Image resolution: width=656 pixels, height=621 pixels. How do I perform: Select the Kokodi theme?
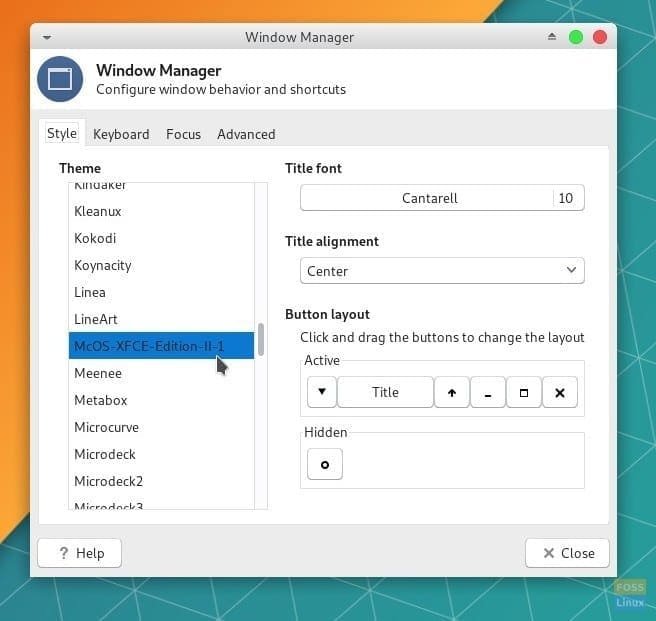coord(161,238)
